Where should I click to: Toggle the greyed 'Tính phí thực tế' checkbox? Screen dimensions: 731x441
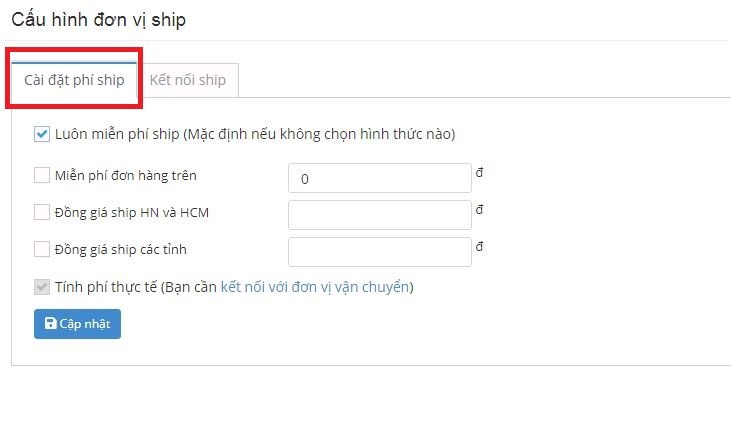42,287
